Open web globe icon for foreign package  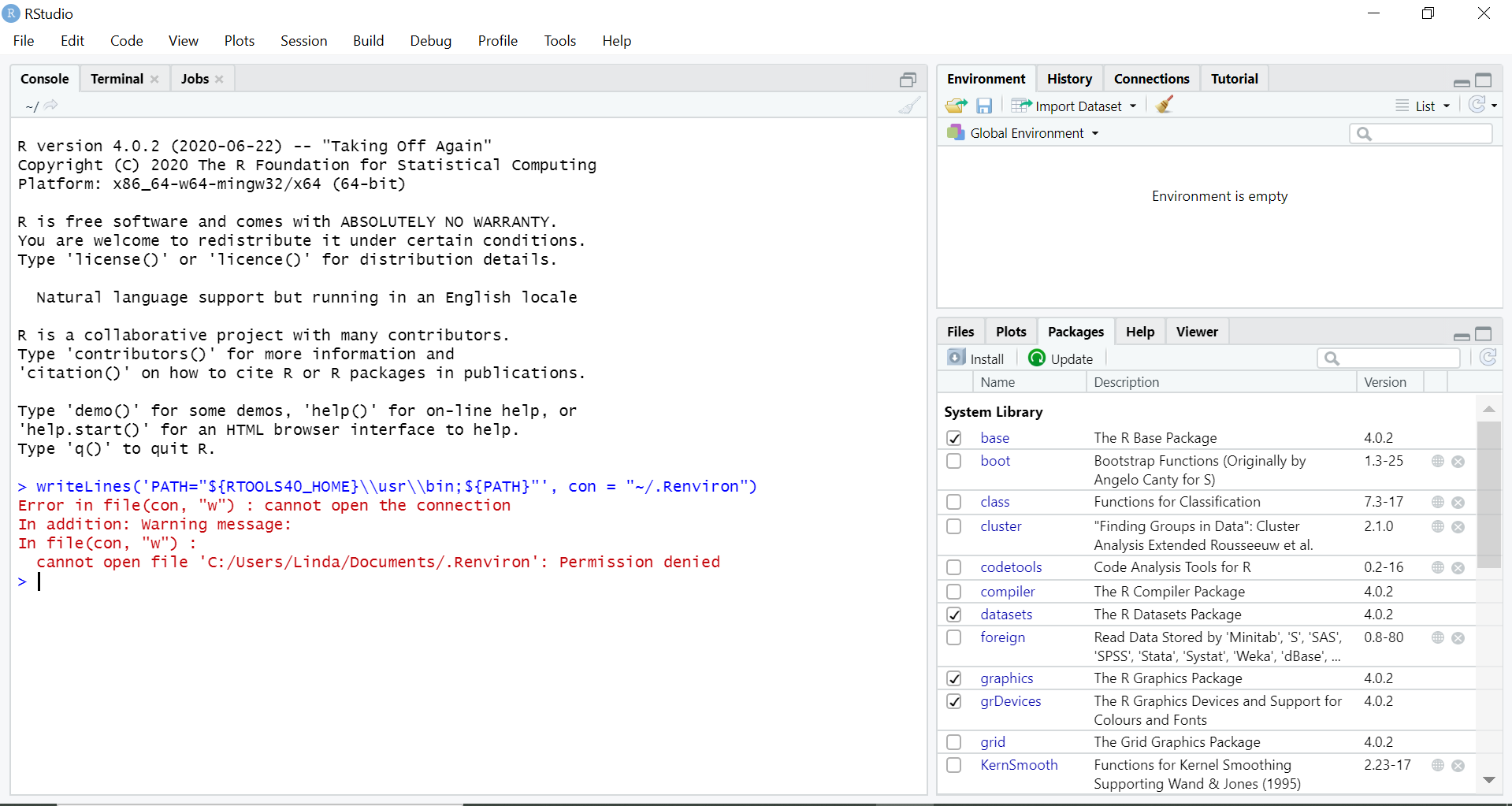[x=1438, y=637]
